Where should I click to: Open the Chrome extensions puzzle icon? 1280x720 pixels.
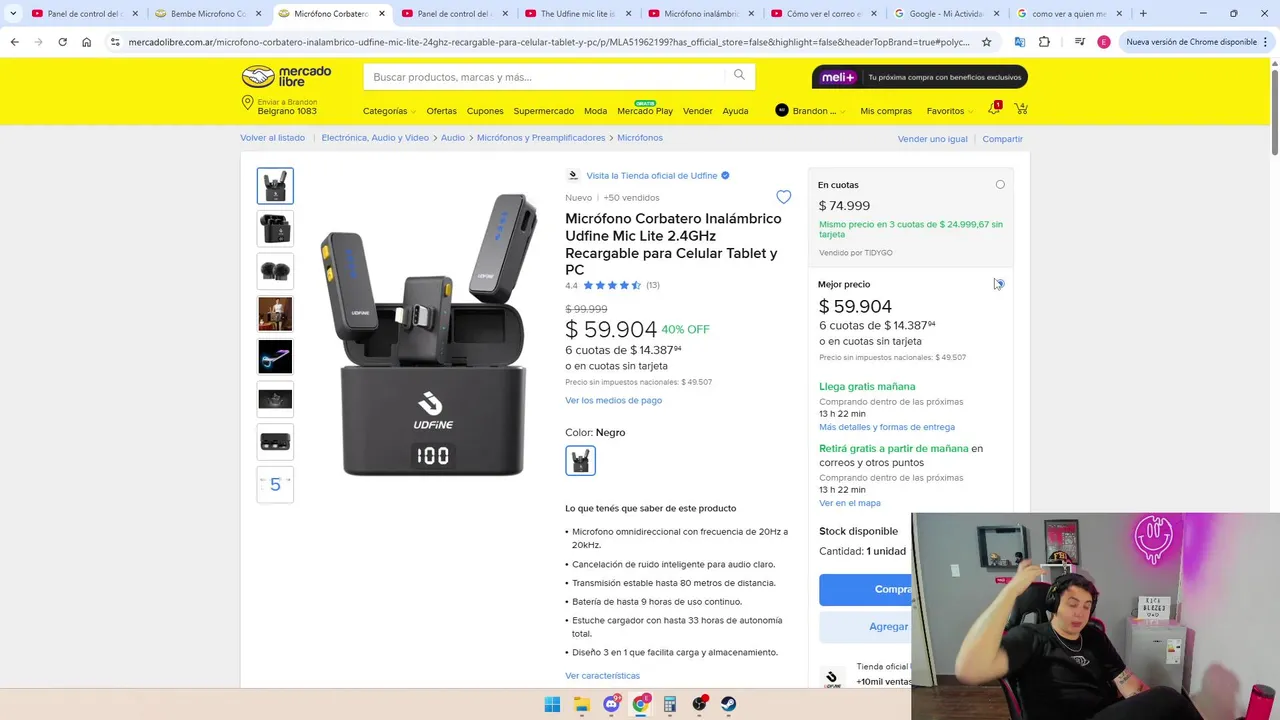(x=1044, y=42)
